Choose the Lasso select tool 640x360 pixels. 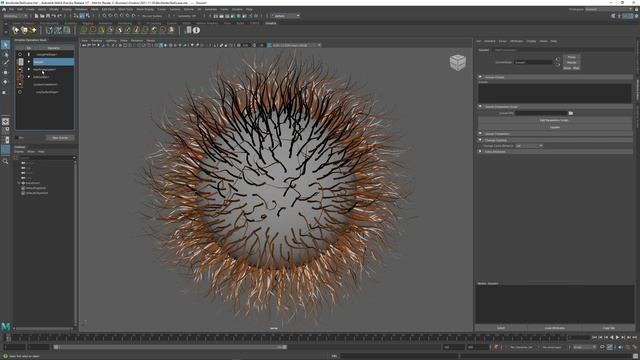(5, 54)
